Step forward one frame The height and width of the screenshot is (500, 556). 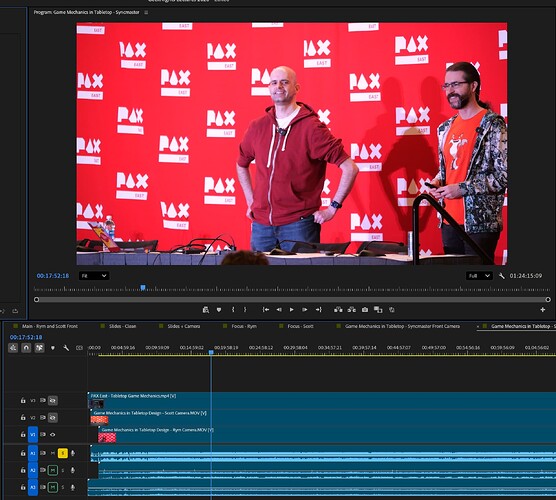click(305, 310)
